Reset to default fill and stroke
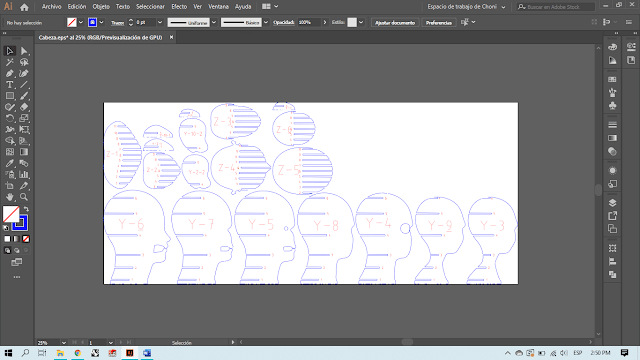This screenshot has height=360, width=640. [x=6, y=228]
